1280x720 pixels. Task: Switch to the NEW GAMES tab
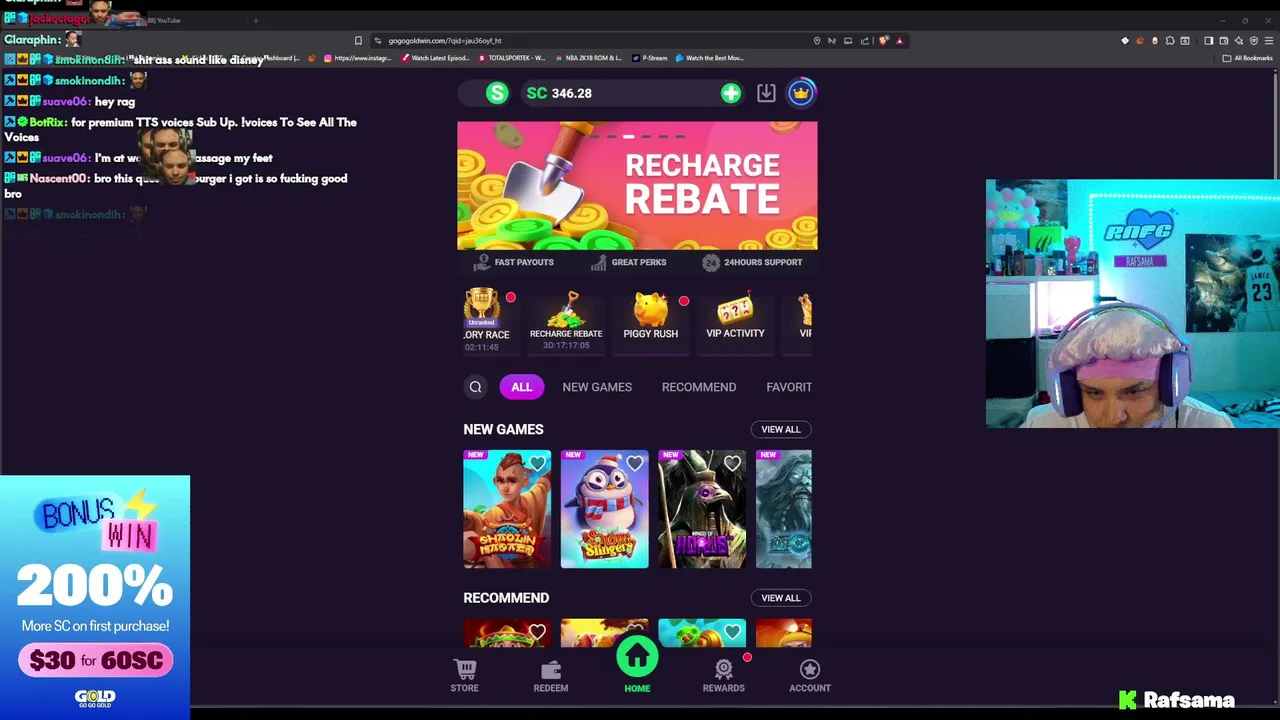597,387
